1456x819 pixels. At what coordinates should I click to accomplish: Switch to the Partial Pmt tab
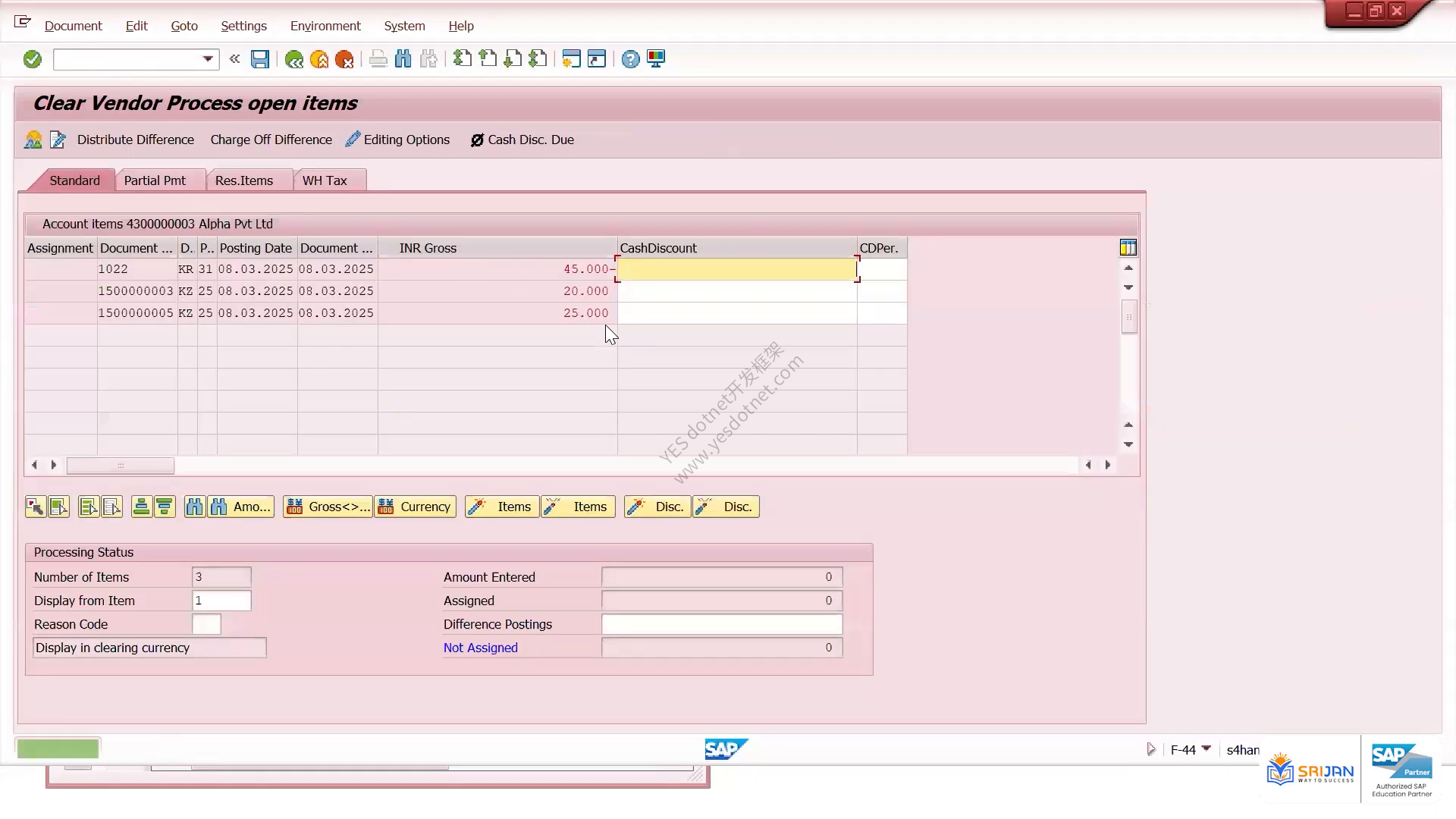tap(155, 180)
